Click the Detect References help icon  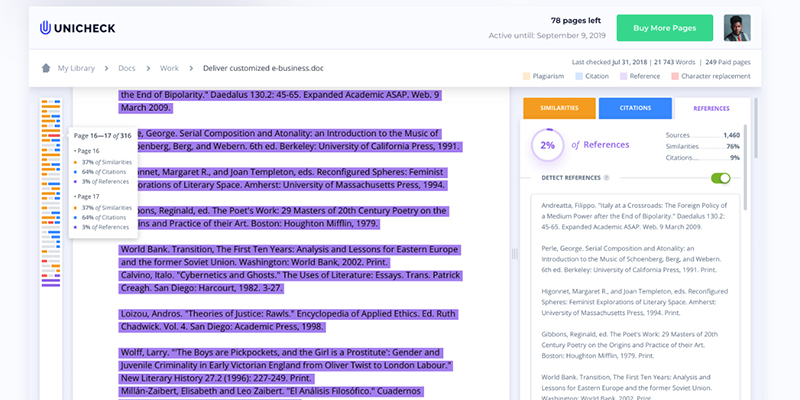(x=607, y=178)
